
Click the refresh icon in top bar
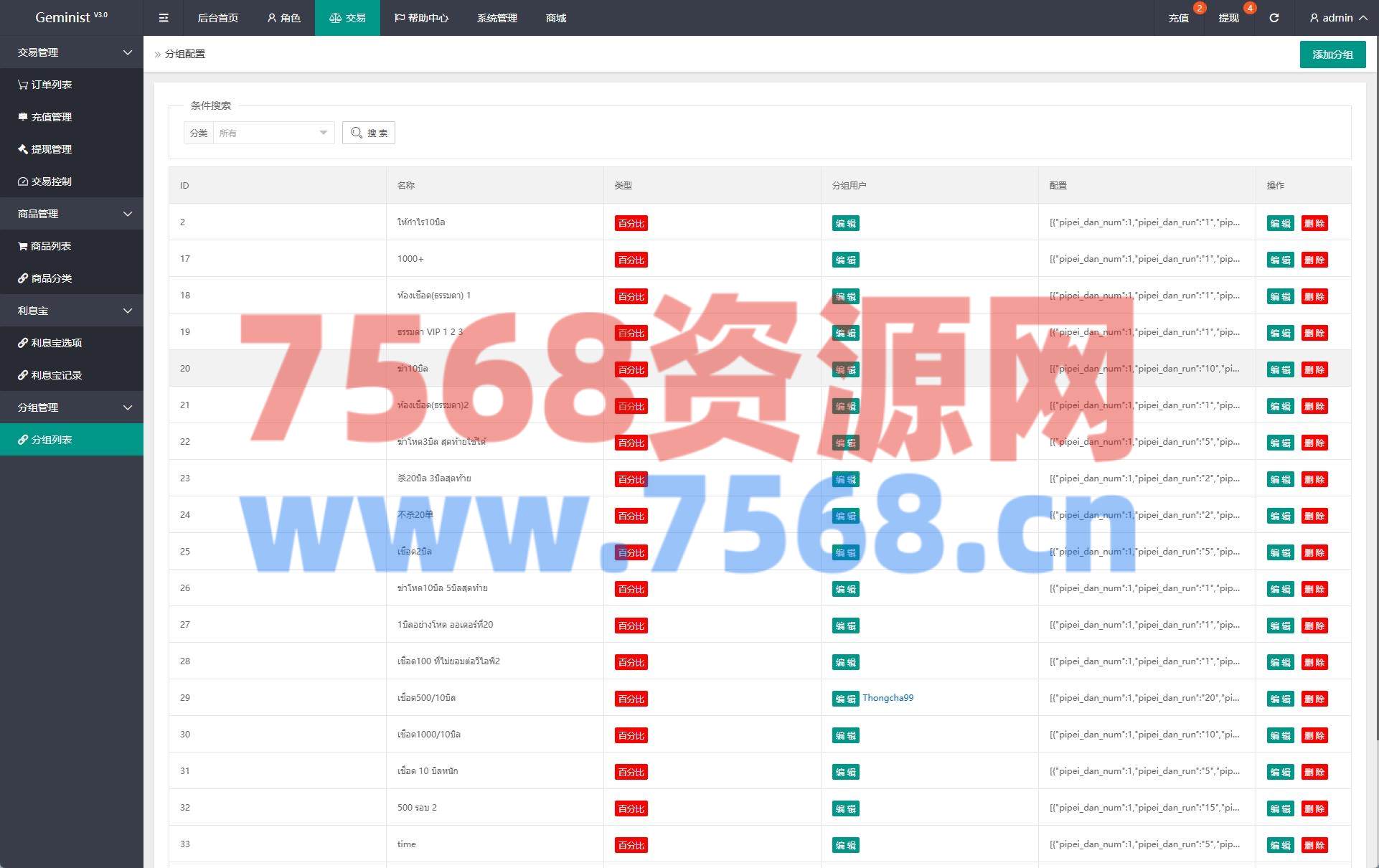click(1274, 18)
